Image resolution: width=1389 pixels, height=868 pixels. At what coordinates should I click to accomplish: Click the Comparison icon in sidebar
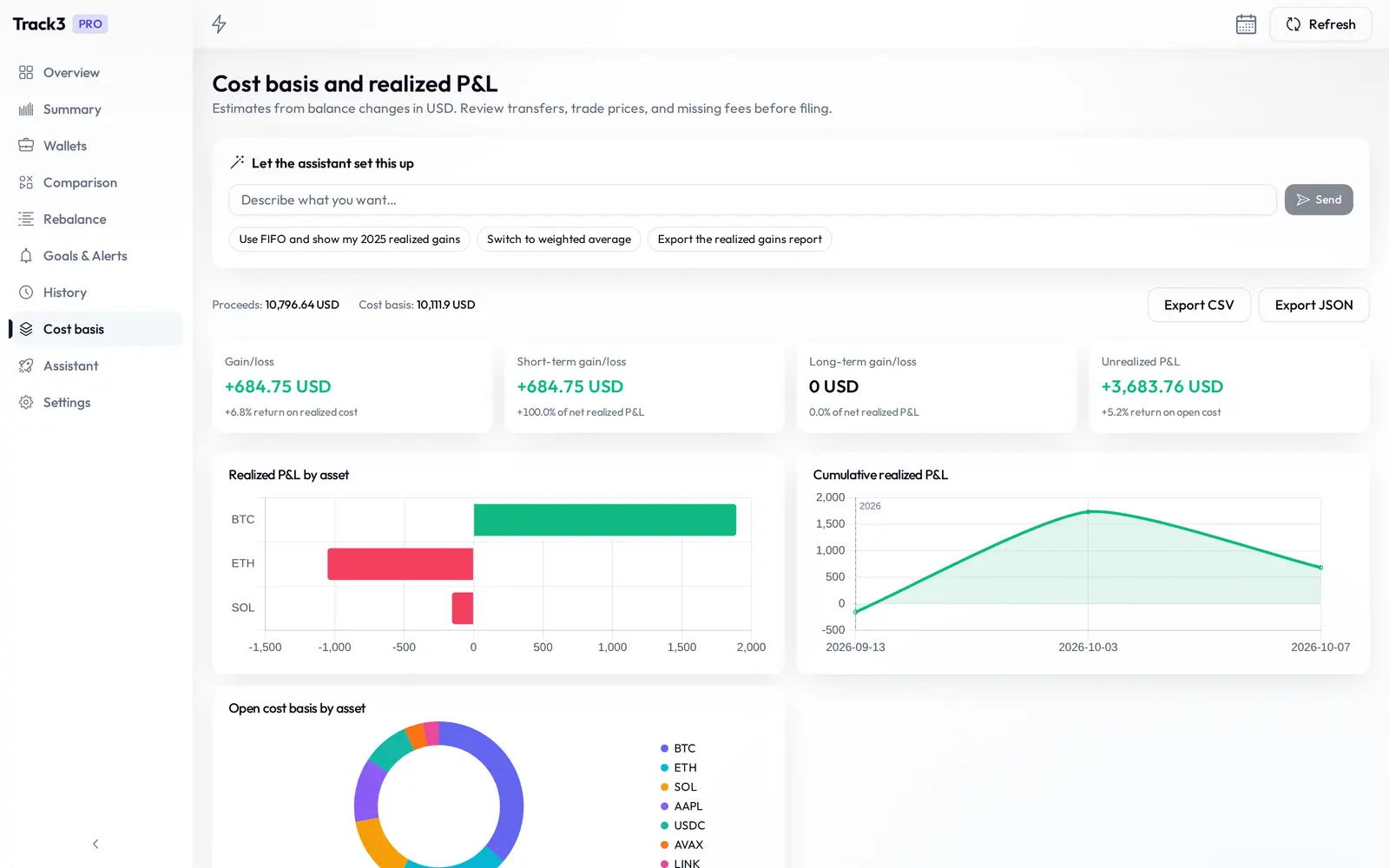click(26, 182)
